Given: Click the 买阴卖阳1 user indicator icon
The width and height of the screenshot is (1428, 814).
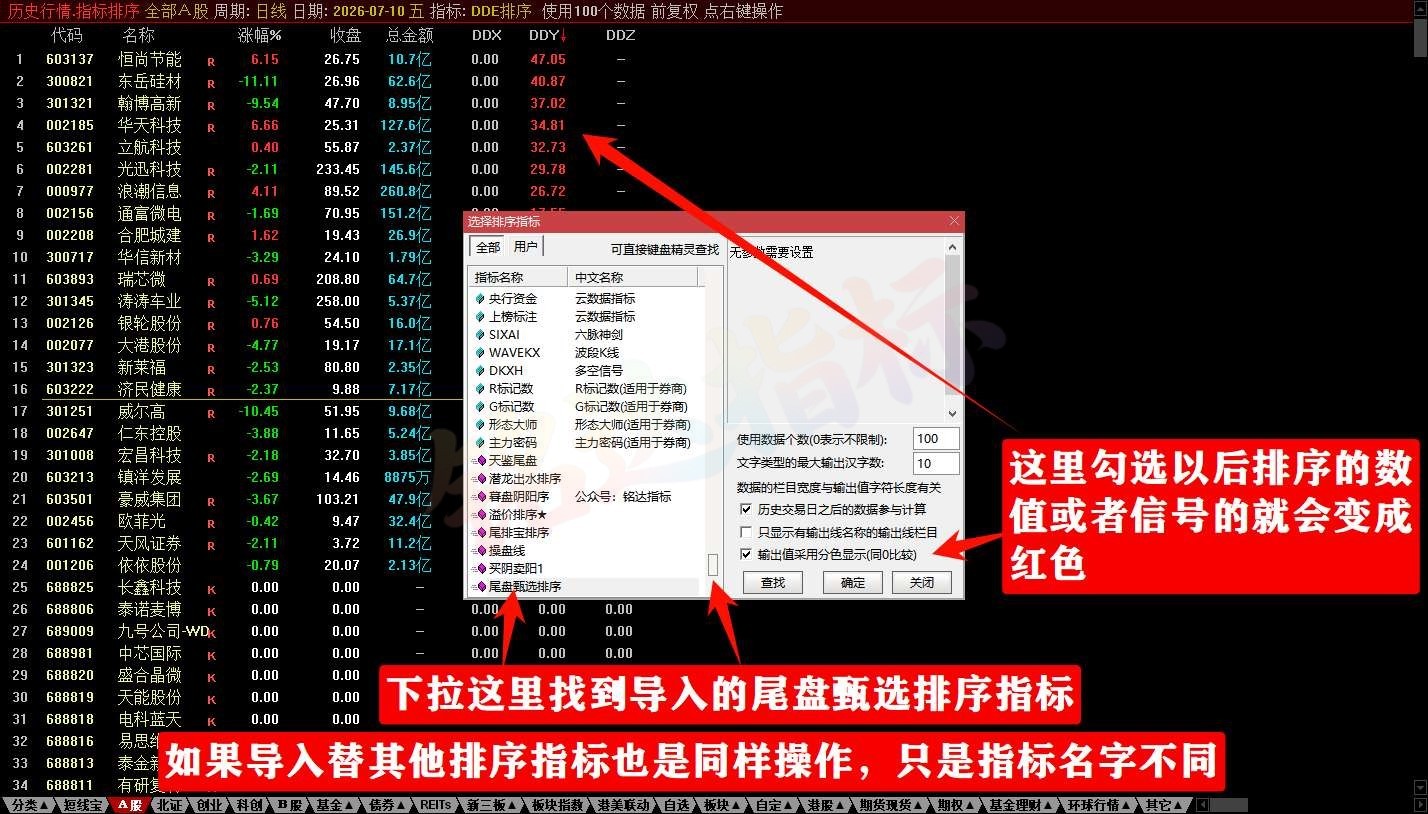Looking at the screenshot, I should click(480, 569).
